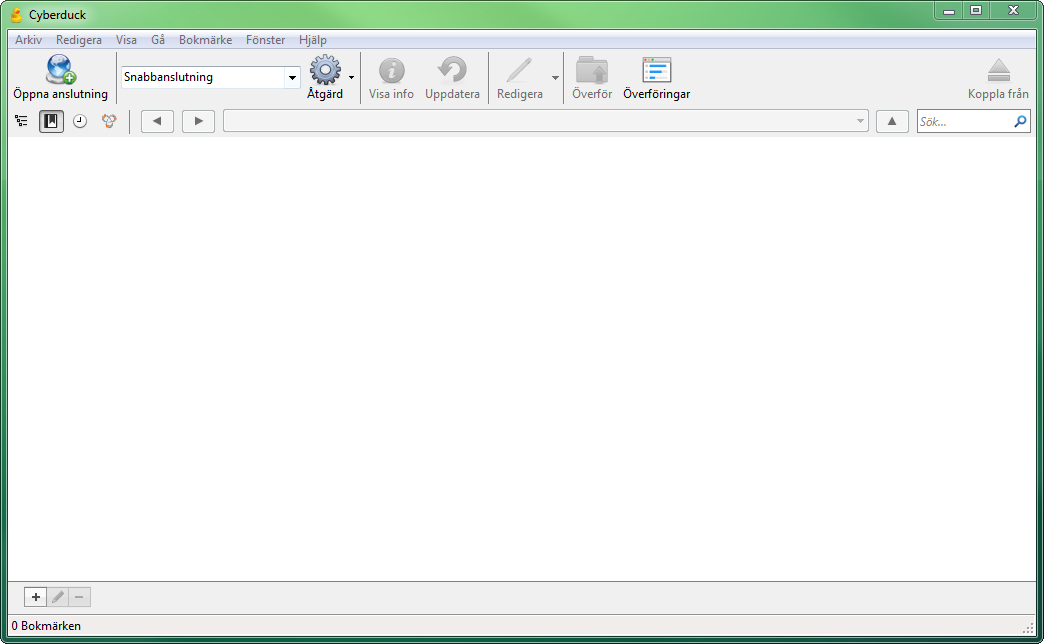1044x644 pixels.
Task: Open the Redigera editor dropdown arrow
Action: (555, 77)
